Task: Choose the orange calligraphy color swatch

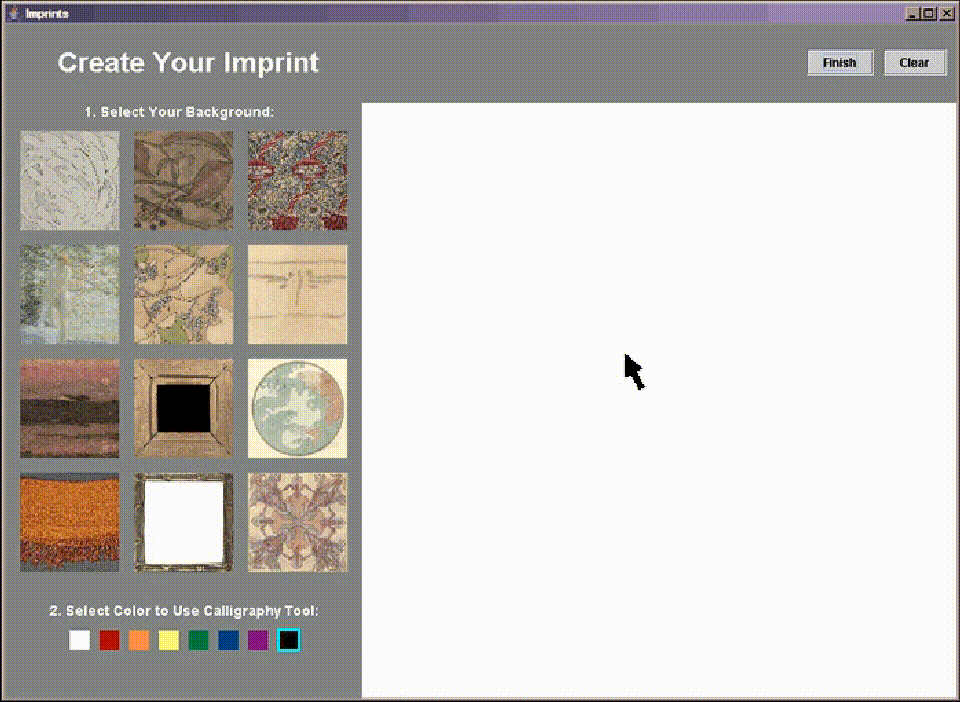Action: [139, 640]
